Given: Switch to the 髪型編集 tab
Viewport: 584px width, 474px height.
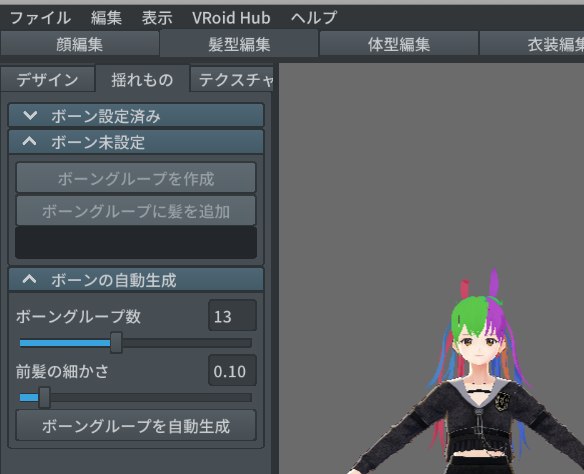Looking at the screenshot, I should 239,44.
